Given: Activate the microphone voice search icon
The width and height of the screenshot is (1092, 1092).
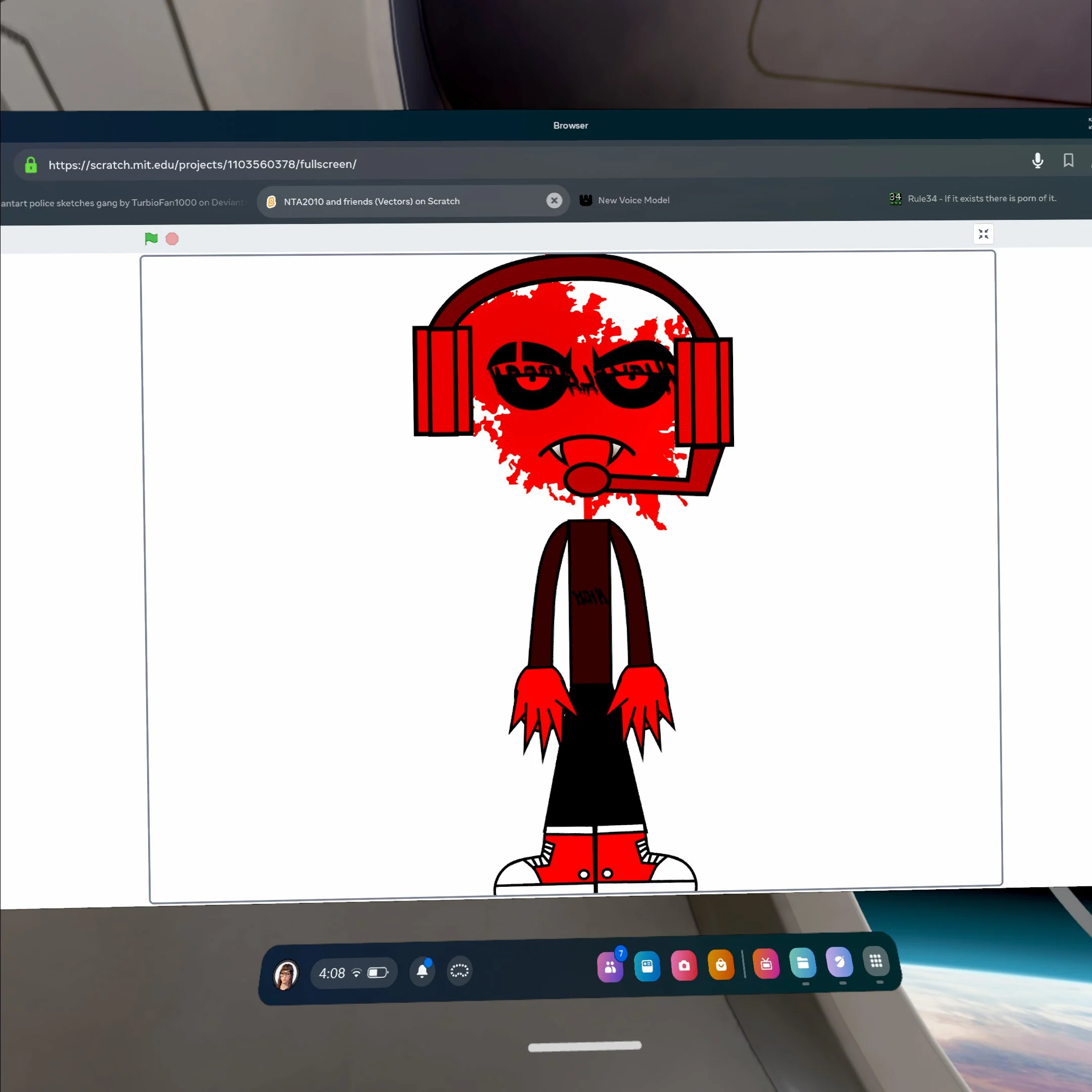Looking at the screenshot, I should point(1038,161).
